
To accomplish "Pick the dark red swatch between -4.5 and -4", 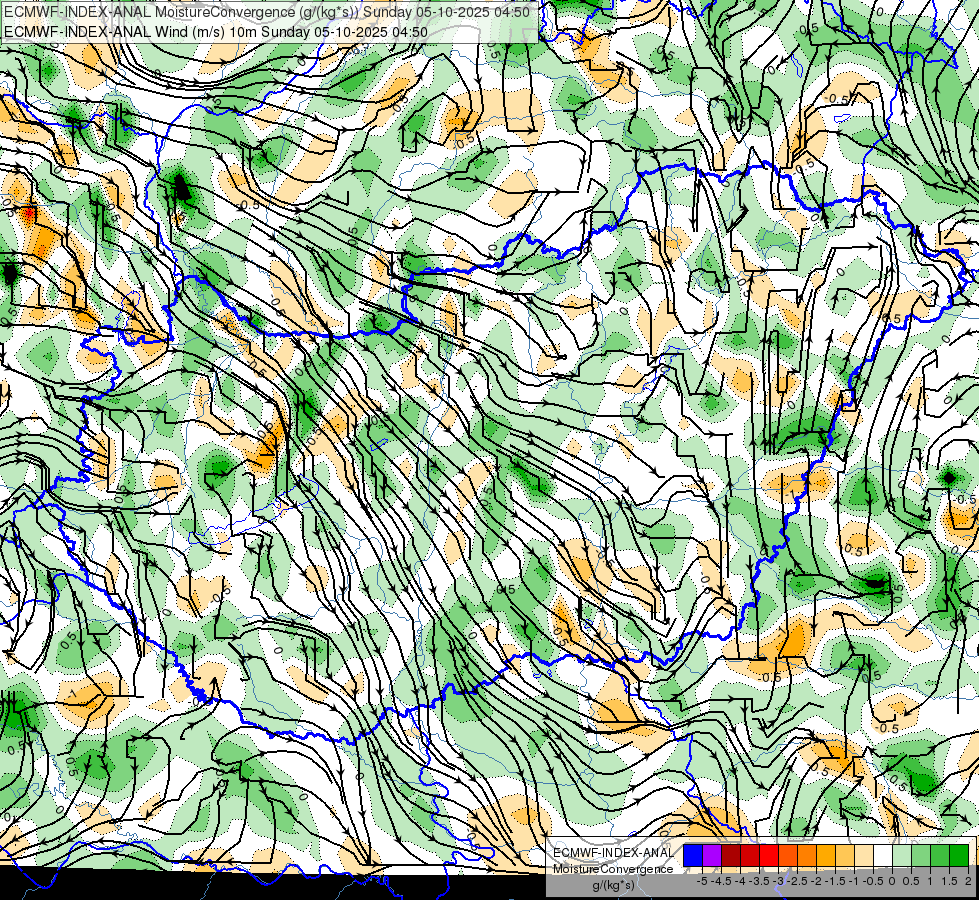I will [x=731, y=855].
